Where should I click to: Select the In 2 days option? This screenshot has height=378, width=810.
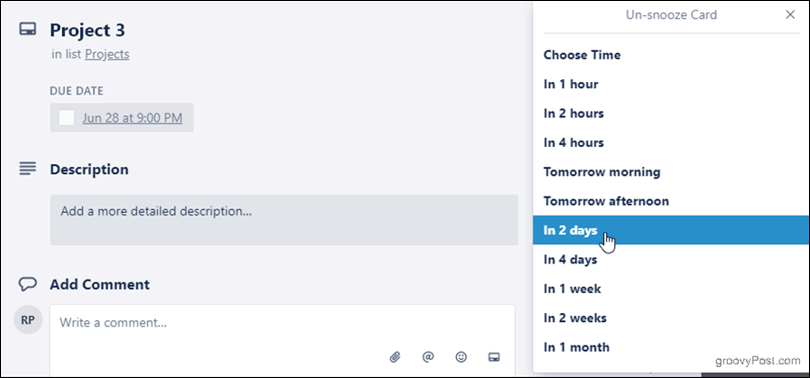pyautogui.click(x=671, y=230)
